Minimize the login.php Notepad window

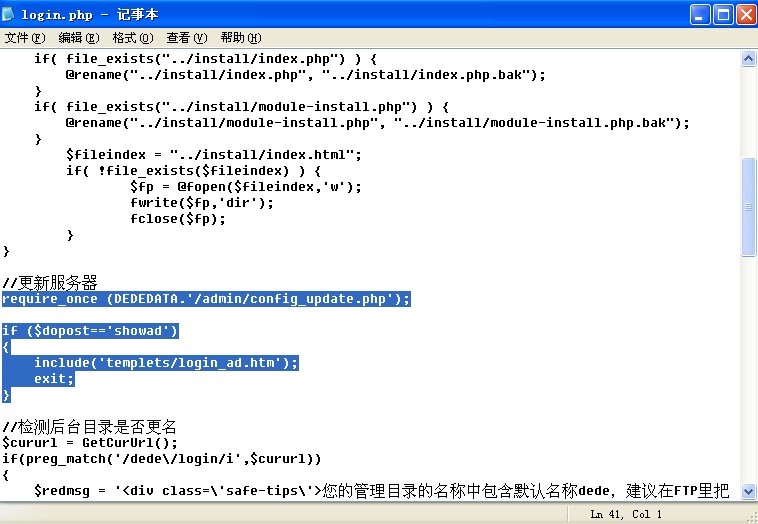[700, 14]
